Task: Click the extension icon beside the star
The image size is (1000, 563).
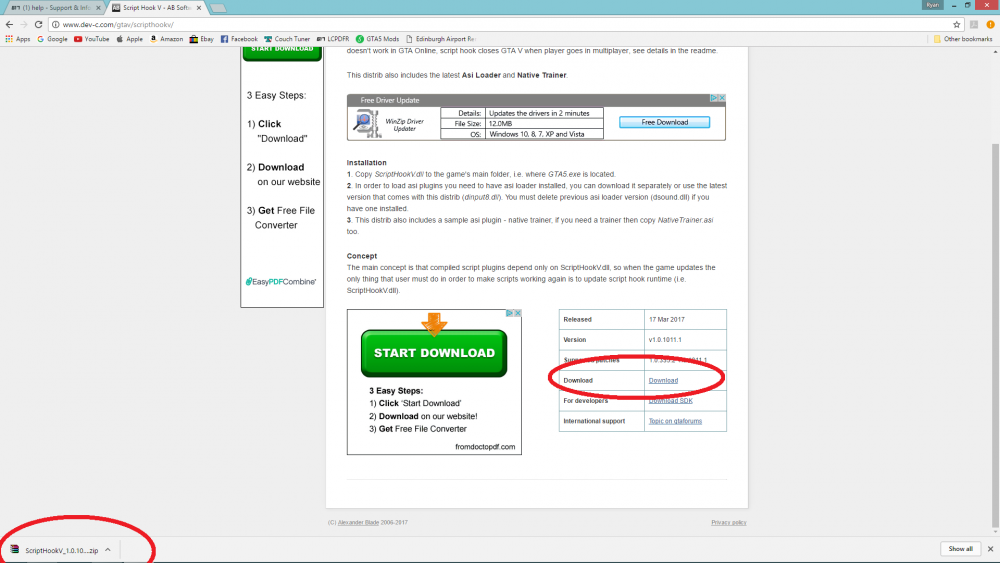Action: pyautogui.click(x=974, y=24)
